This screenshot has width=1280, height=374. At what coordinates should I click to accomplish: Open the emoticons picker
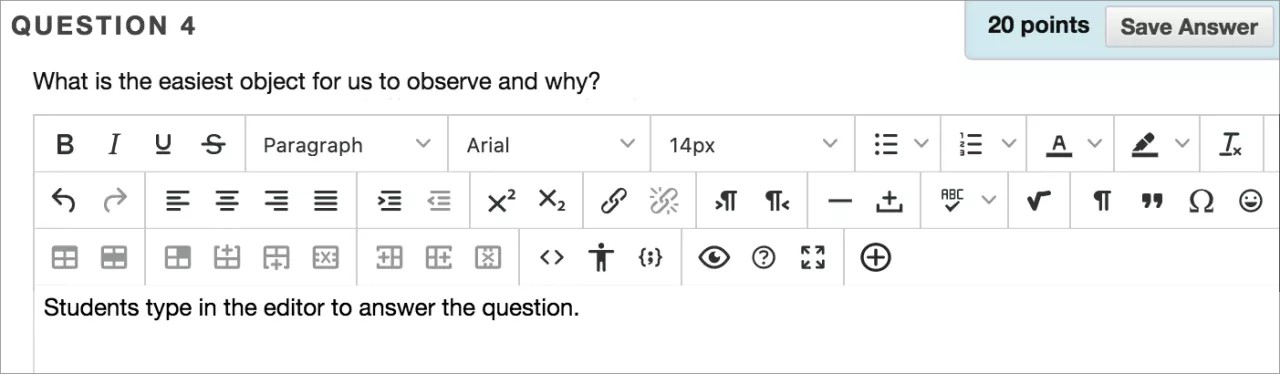coord(1251,201)
